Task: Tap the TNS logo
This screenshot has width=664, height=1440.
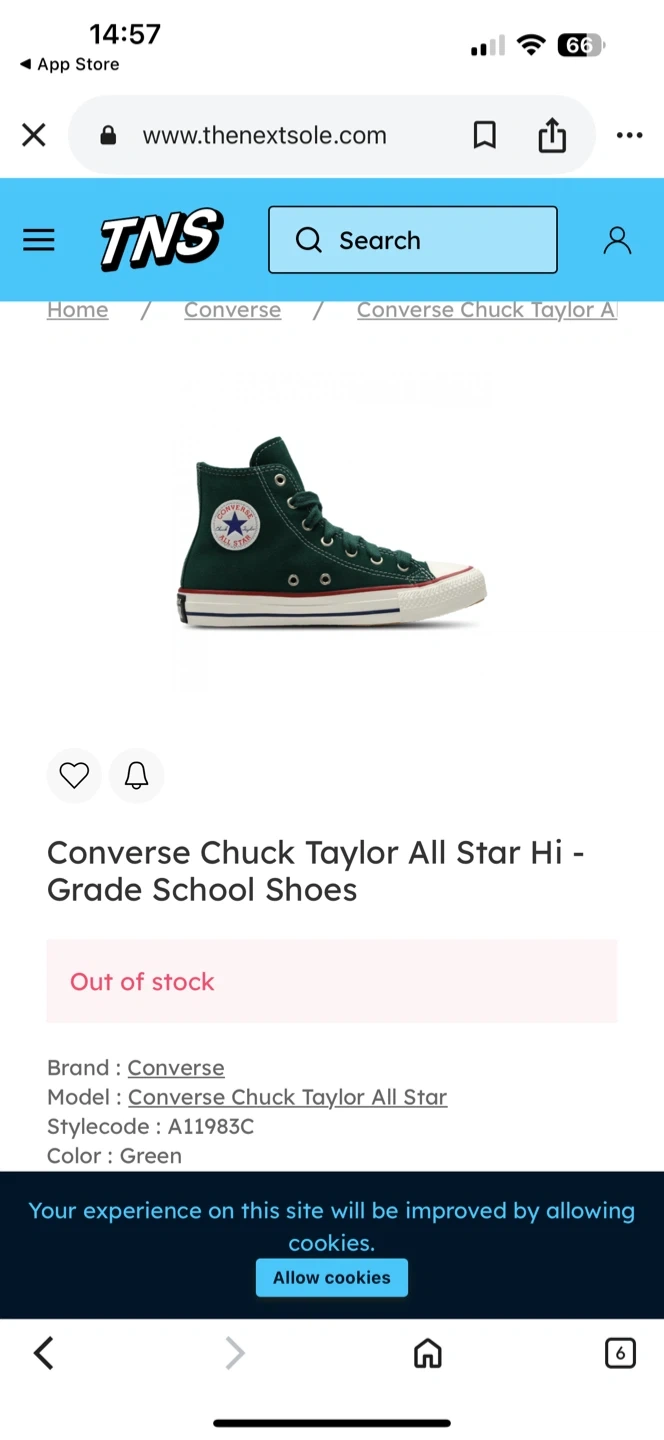Action: coord(161,240)
